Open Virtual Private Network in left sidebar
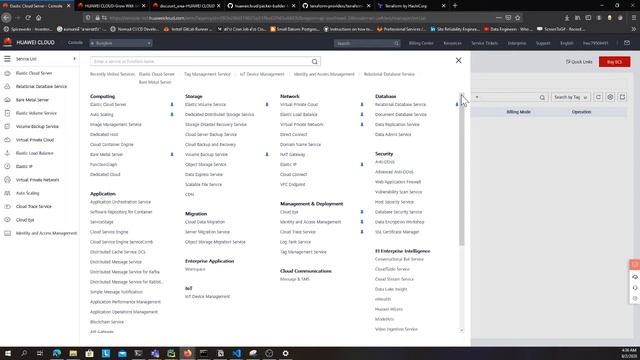The height and width of the screenshot is (360, 640). click(37, 180)
